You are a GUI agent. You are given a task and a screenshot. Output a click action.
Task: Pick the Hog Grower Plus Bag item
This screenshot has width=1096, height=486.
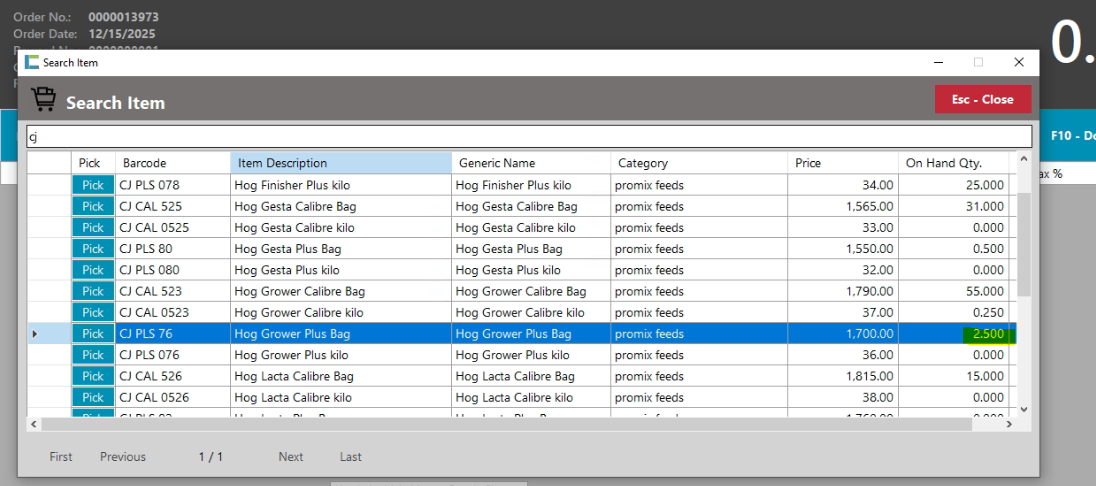click(93, 334)
